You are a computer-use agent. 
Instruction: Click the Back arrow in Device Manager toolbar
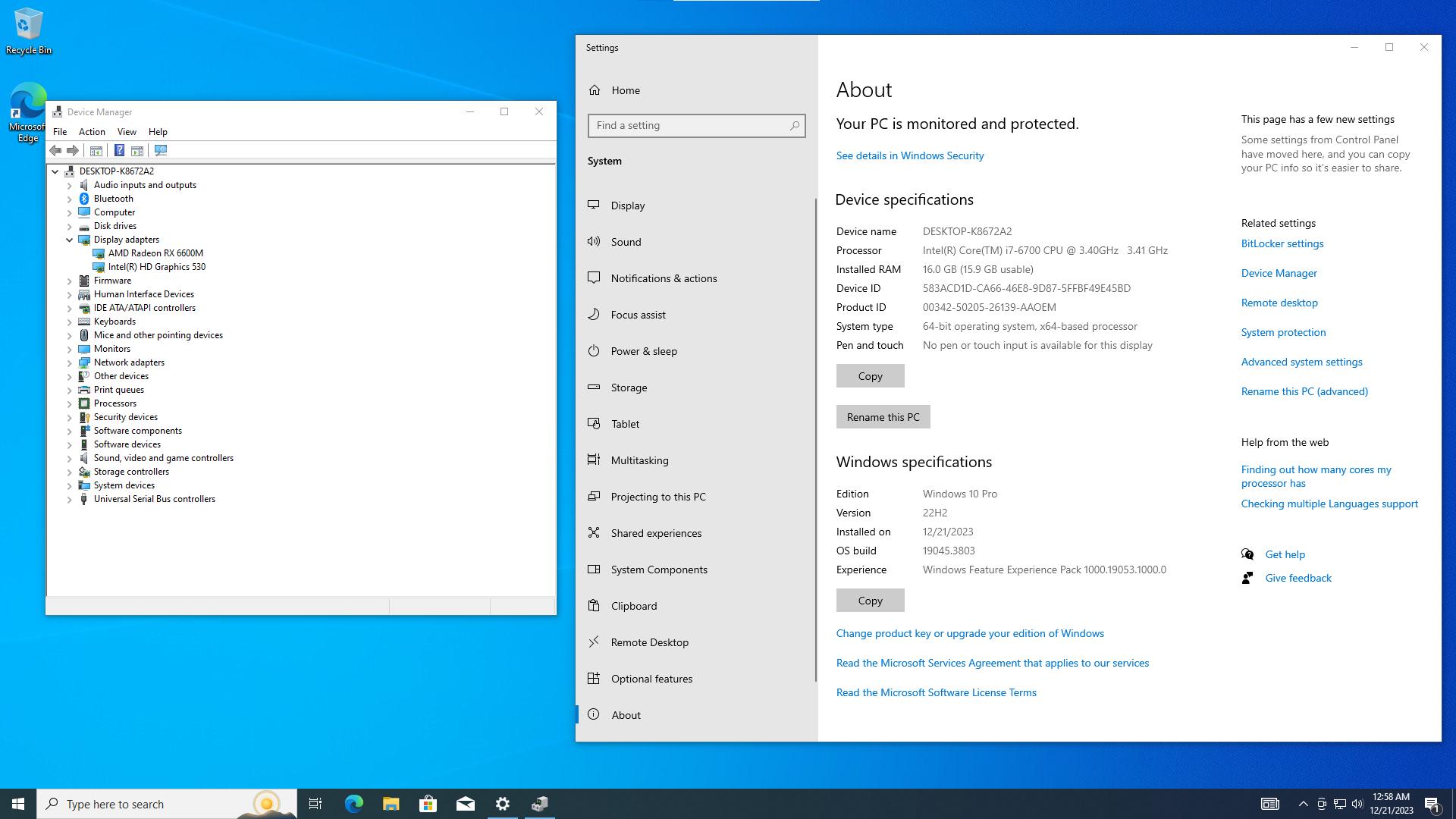point(55,151)
